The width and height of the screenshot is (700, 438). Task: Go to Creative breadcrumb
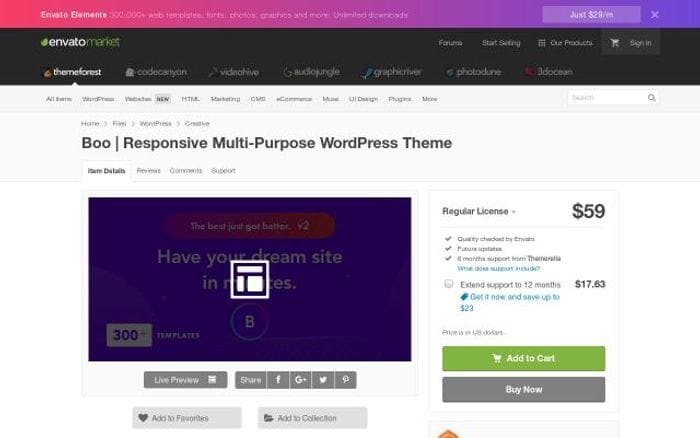coord(197,124)
